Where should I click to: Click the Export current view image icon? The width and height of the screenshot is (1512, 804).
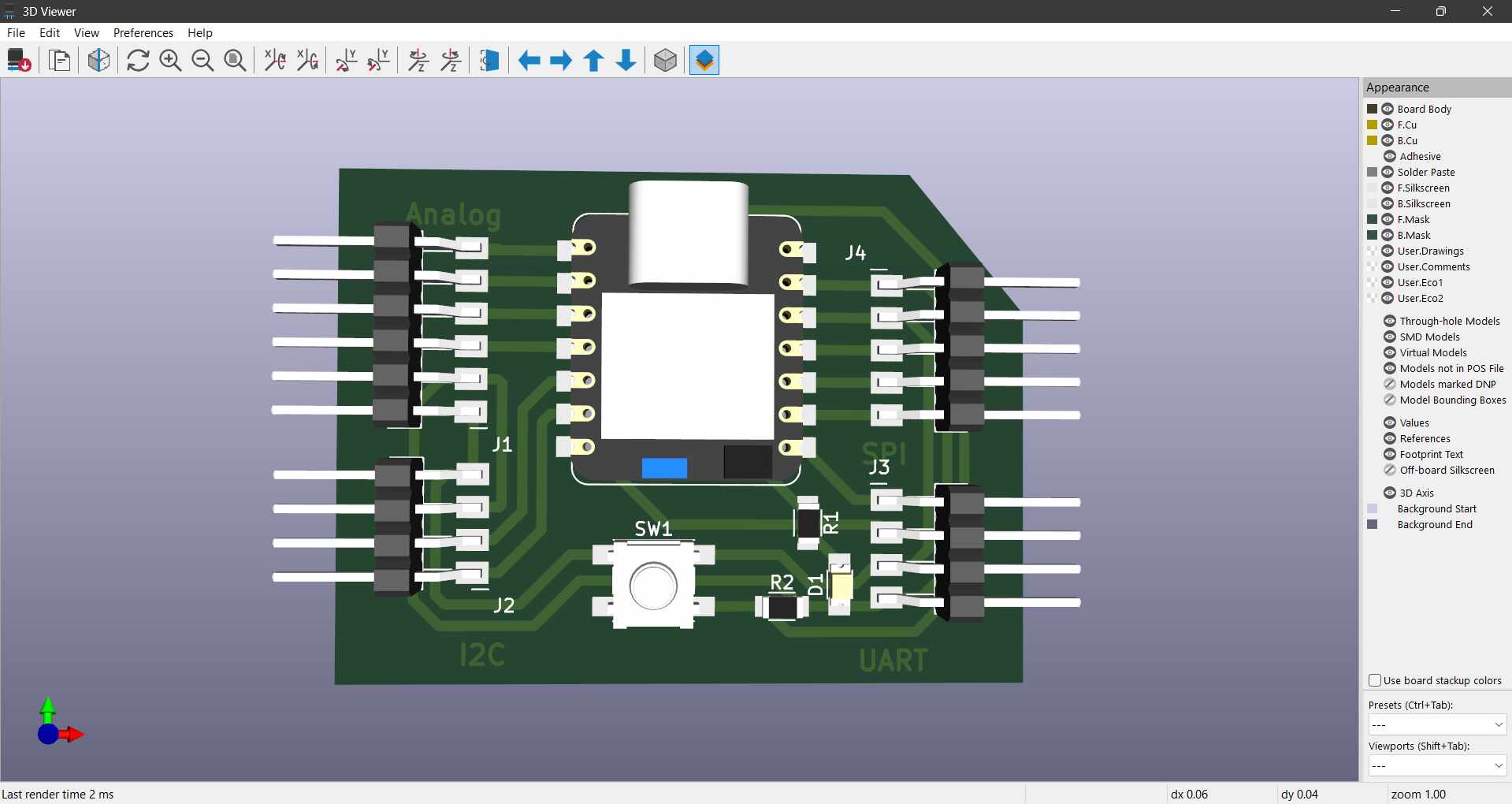[18, 60]
